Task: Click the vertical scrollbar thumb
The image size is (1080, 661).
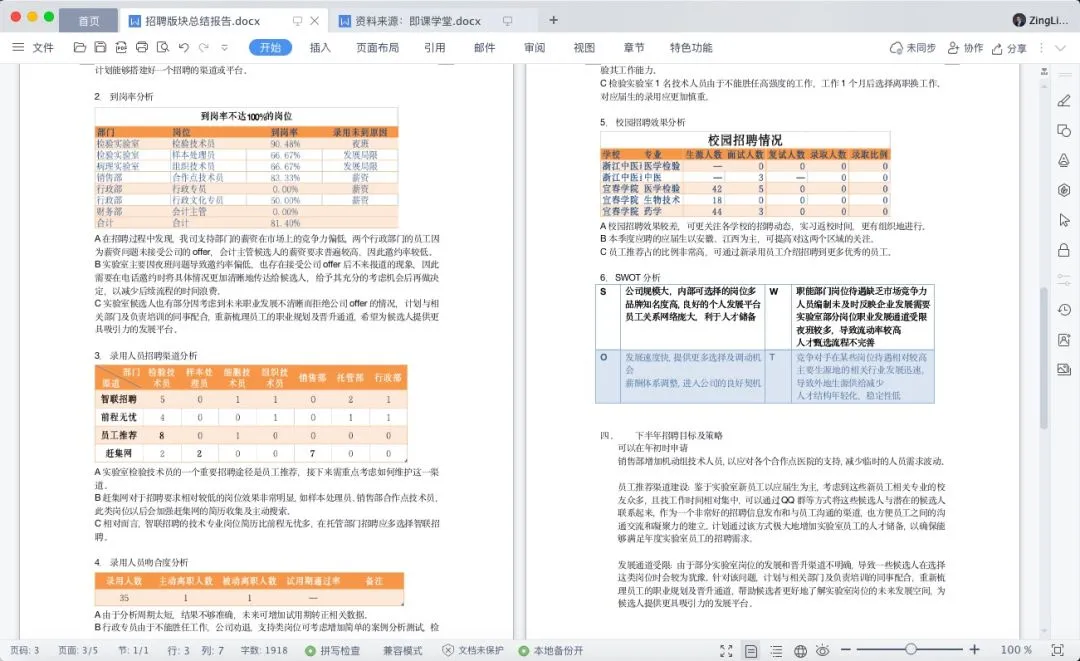Action: point(1044,358)
